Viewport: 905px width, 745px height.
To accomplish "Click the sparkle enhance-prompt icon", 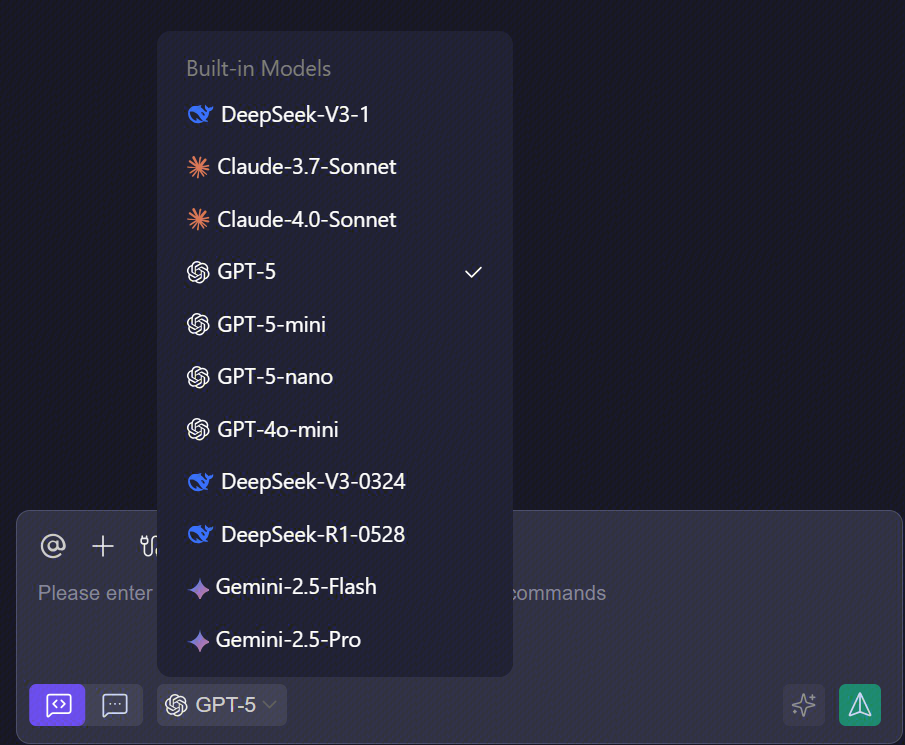I will tap(804, 705).
